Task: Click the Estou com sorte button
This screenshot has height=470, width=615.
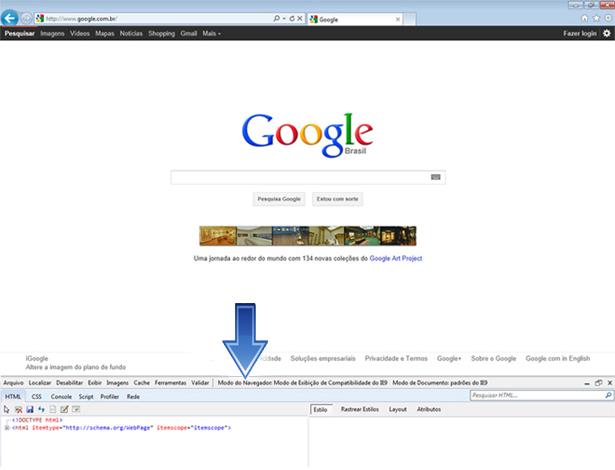Action: [337, 199]
